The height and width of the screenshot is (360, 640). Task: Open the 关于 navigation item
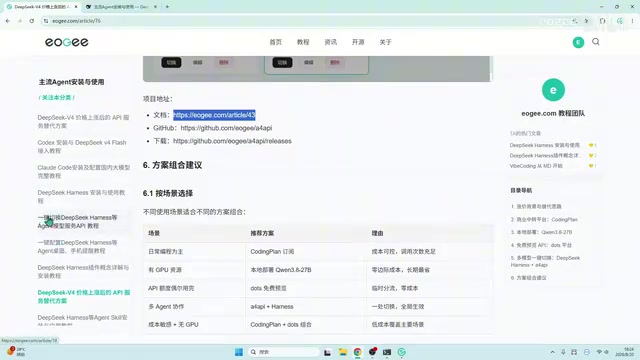(x=385, y=42)
